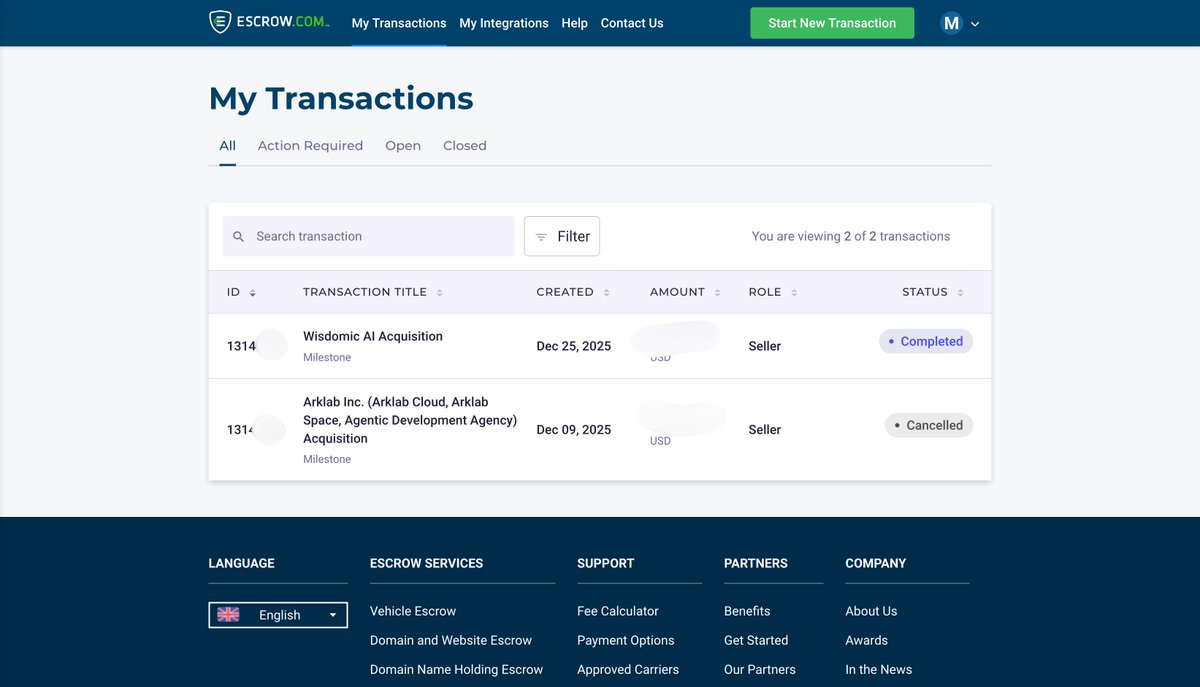1200x687 pixels.
Task: Click the transactions viewing count text
Action: point(851,237)
